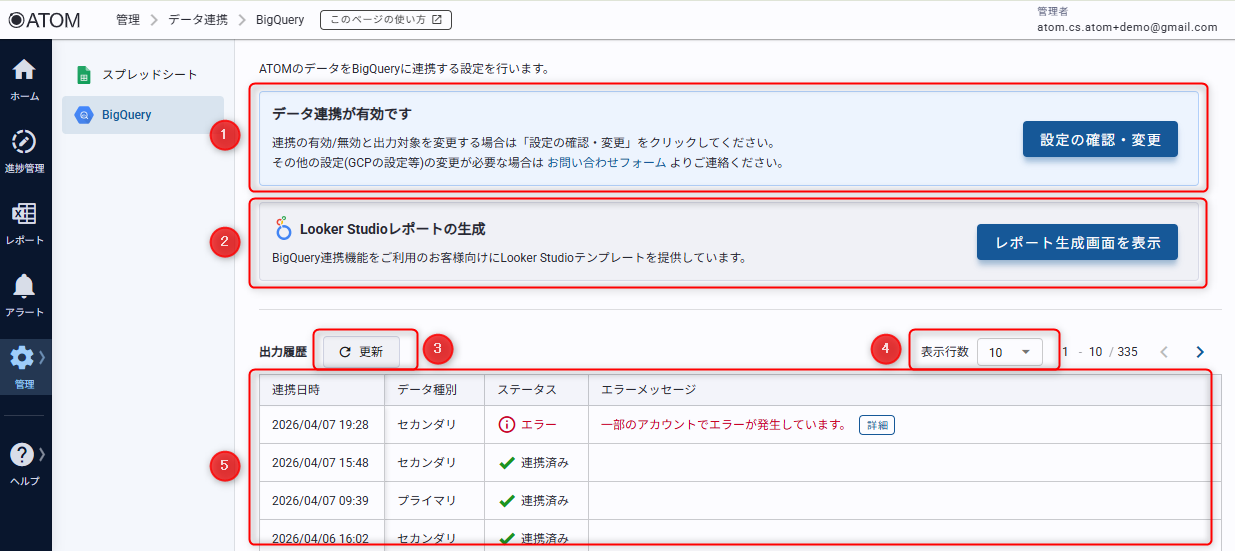
Task: Open the Help question mark menu
Action: [x=25, y=462]
